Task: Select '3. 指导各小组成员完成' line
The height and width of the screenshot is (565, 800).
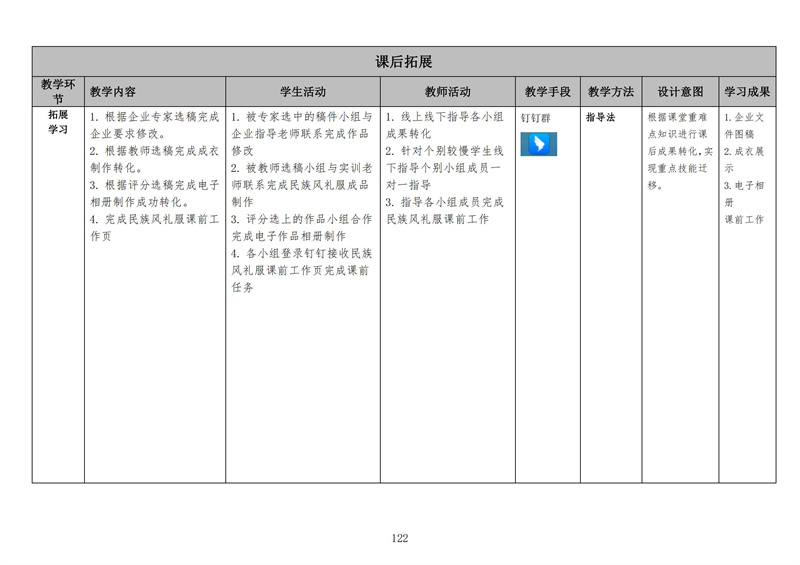Action: (444, 202)
